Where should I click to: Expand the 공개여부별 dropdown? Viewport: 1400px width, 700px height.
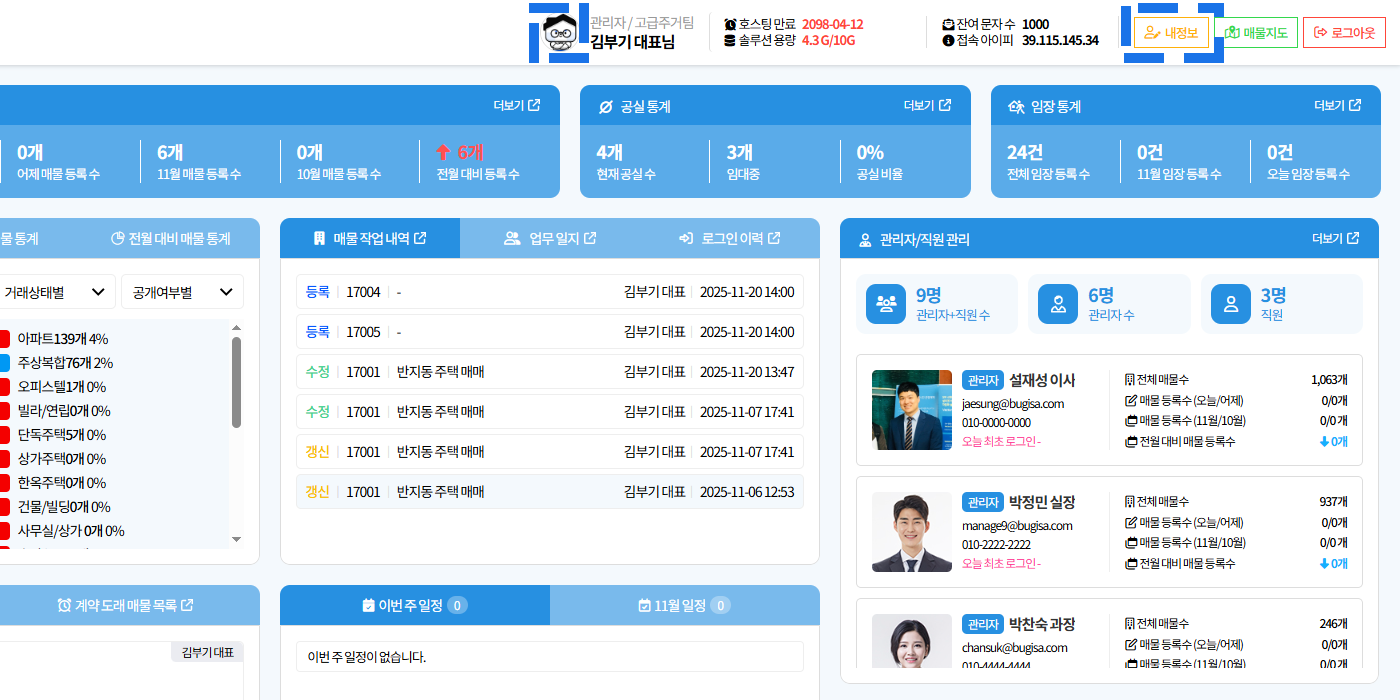(x=182, y=292)
